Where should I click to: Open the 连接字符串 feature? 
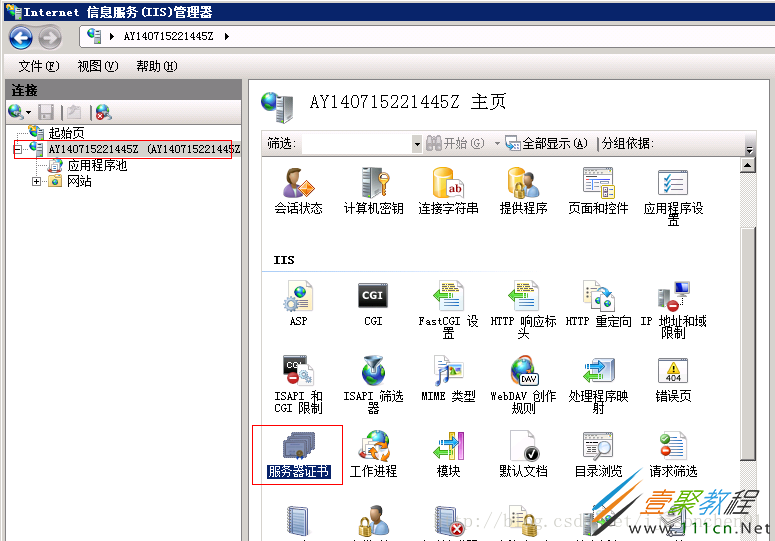point(448,191)
